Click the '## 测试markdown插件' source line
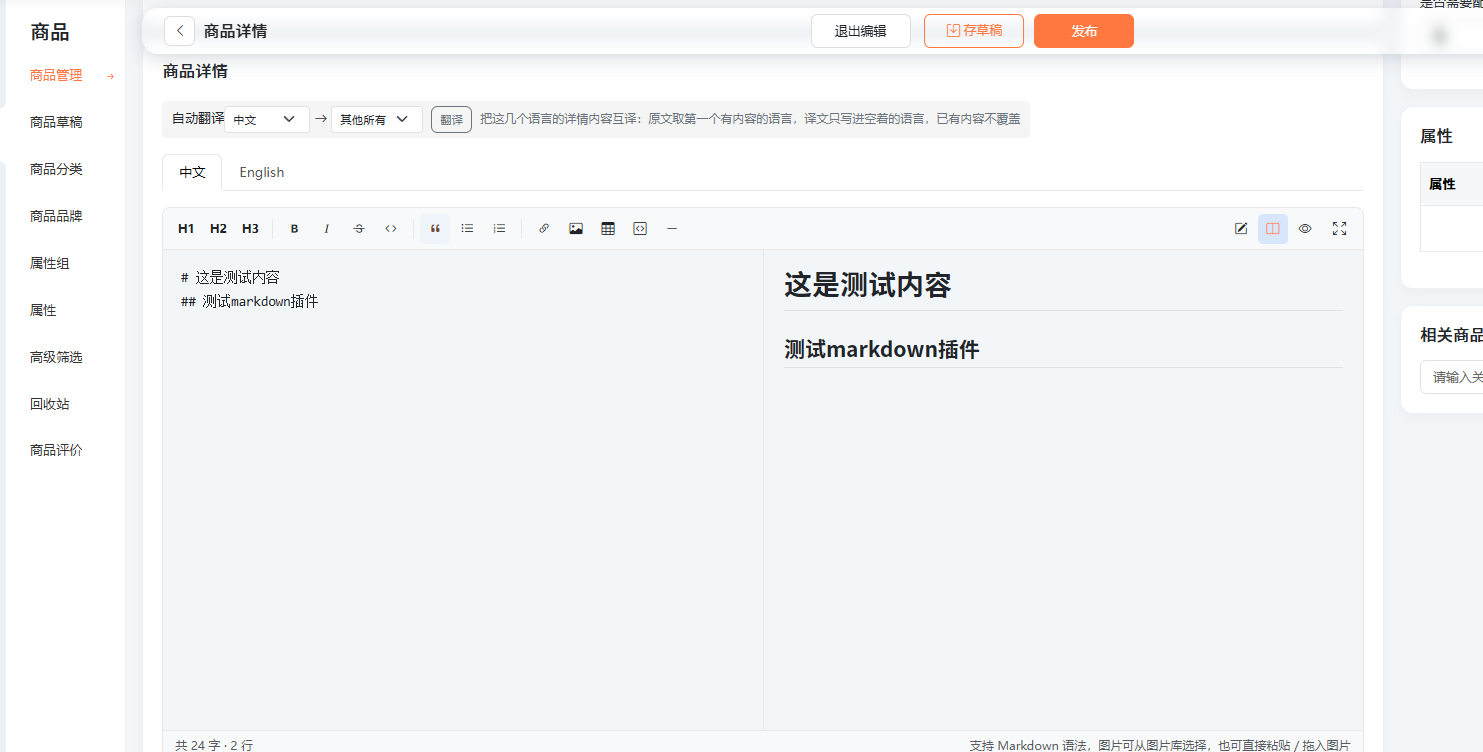Viewport: 1483px width, 752px height. pyautogui.click(x=249, y=301)
